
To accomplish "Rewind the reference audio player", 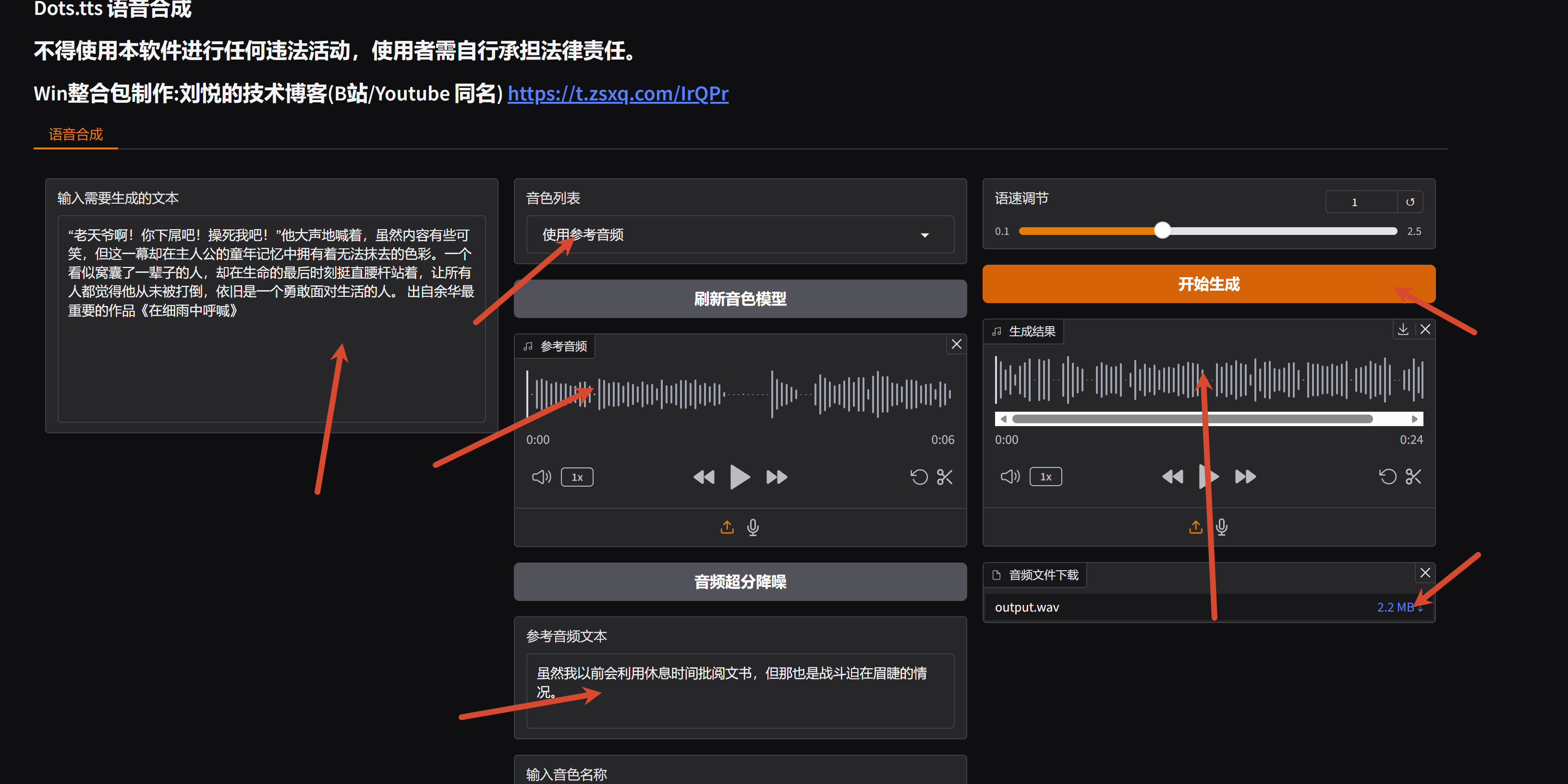I will tap(704, 477).
